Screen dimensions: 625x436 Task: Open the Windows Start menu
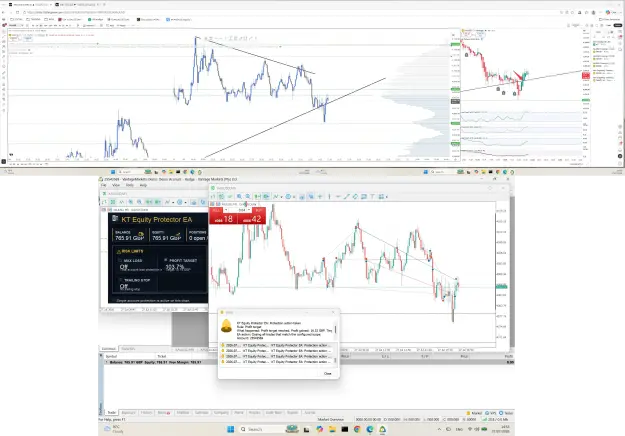230,429
